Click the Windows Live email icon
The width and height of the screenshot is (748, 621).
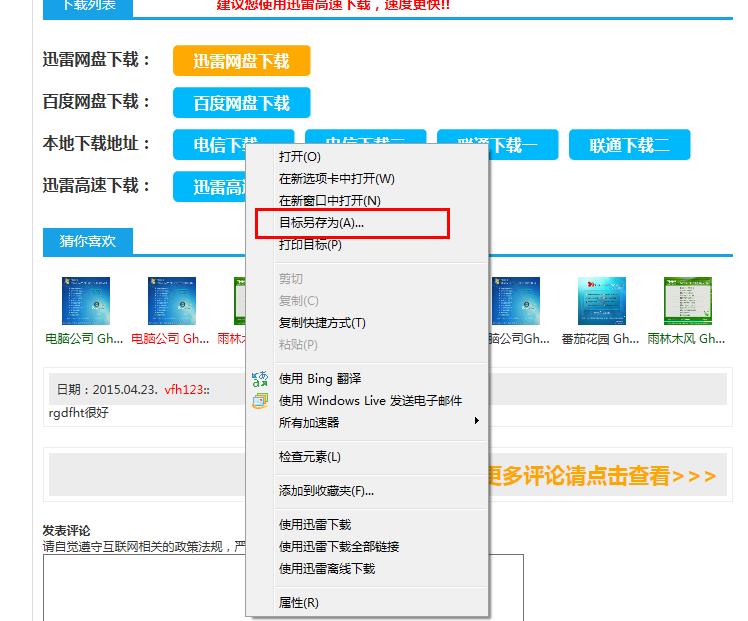pyautogui.click(x=260, y=401)
